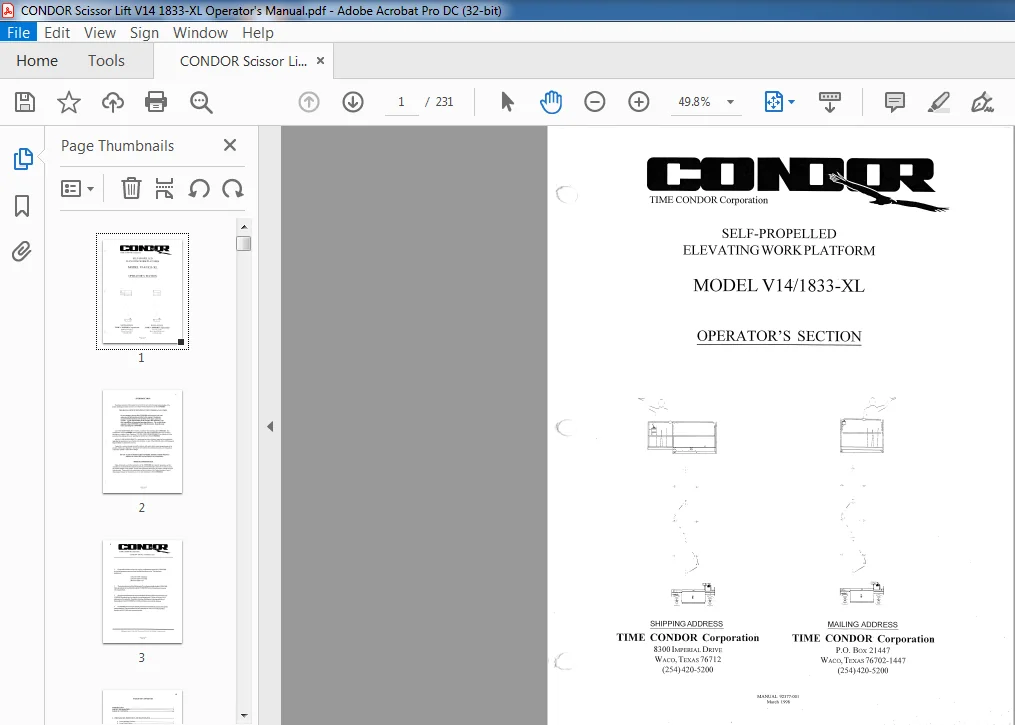Screen dimensions: 1015x725
Task: Open the thumbnails Options dropdown menu
Action: (x=77, y=189)
